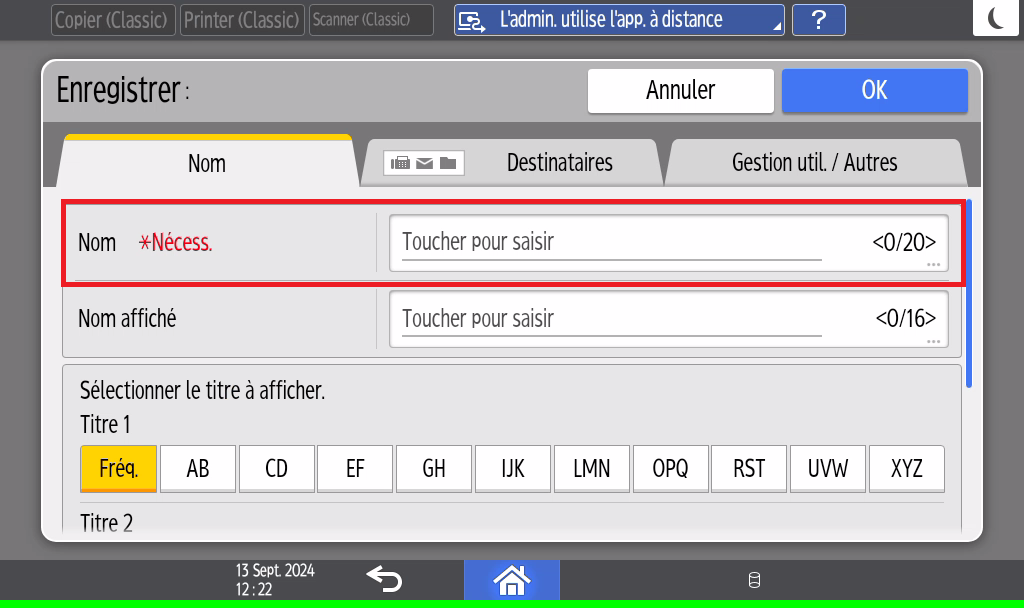Open the remote admin message dropdown
This screenshot has width=1024, height=608.
tap(619, 20)
